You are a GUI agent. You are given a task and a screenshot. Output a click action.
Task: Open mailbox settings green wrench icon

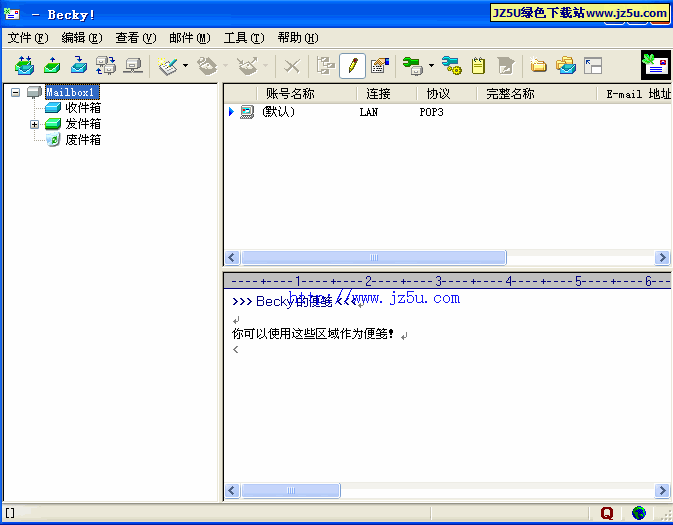tap(413, 66)
